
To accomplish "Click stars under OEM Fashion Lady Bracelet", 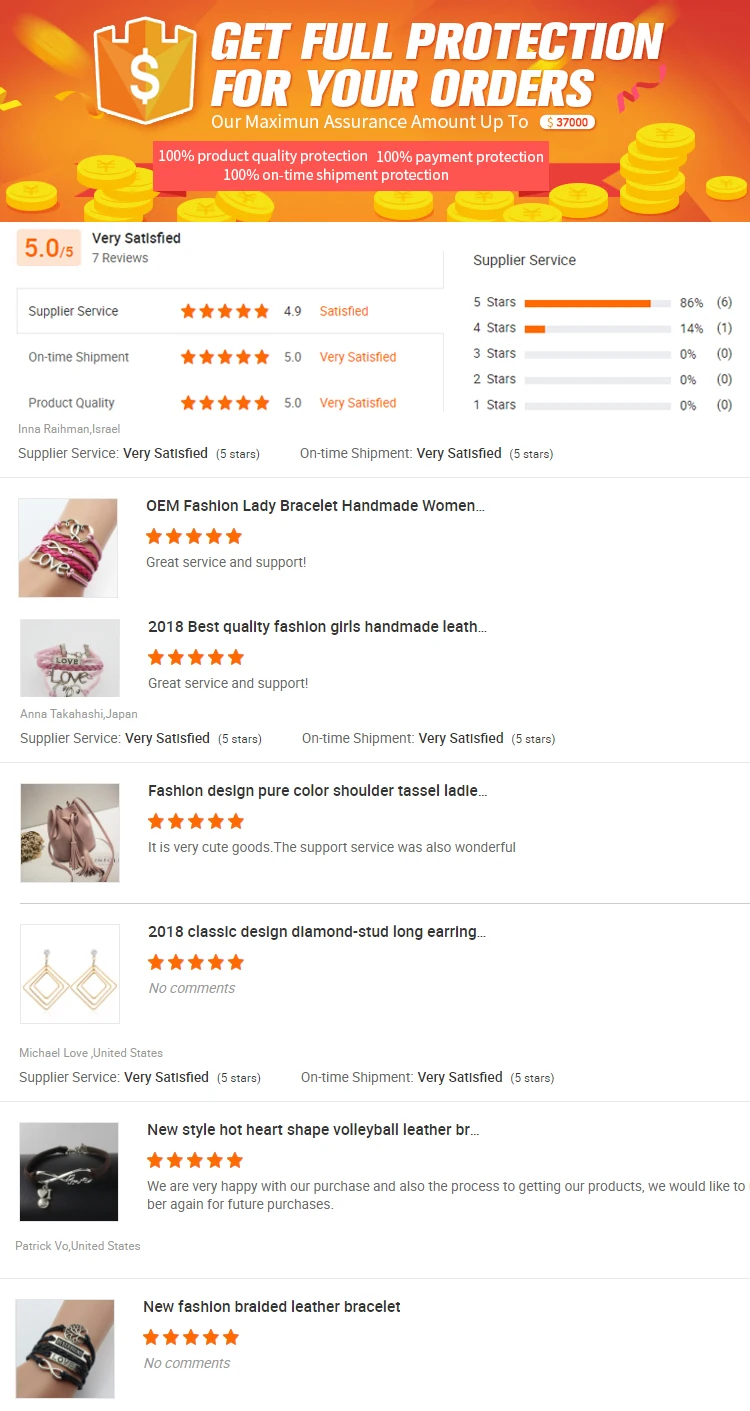I will pyautogui.click(x=194, y=536).
